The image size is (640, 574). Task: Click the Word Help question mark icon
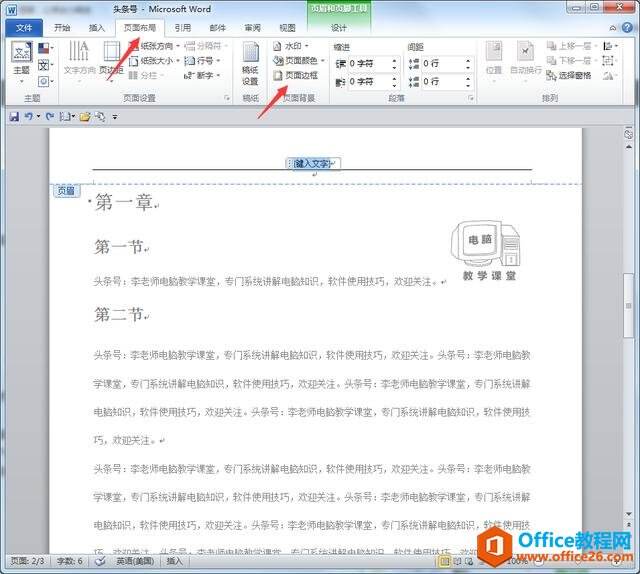[x=627, y=27]
